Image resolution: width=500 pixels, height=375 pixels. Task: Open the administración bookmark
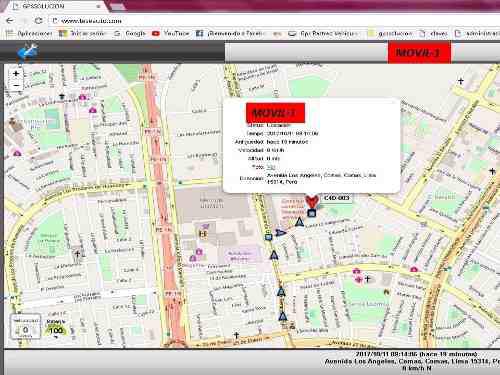click(477, 33)
